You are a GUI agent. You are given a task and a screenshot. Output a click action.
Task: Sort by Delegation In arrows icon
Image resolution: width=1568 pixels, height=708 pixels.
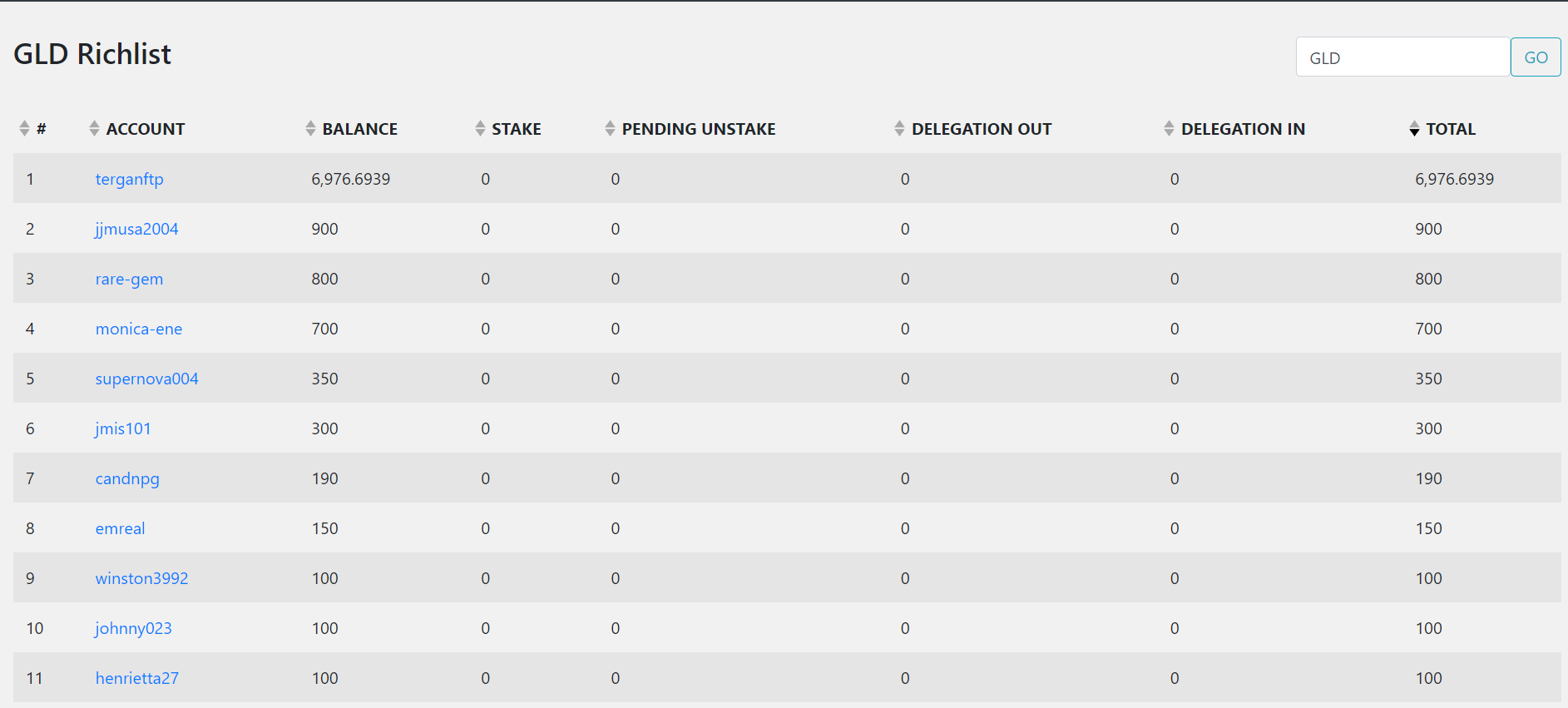point(1169,129)
